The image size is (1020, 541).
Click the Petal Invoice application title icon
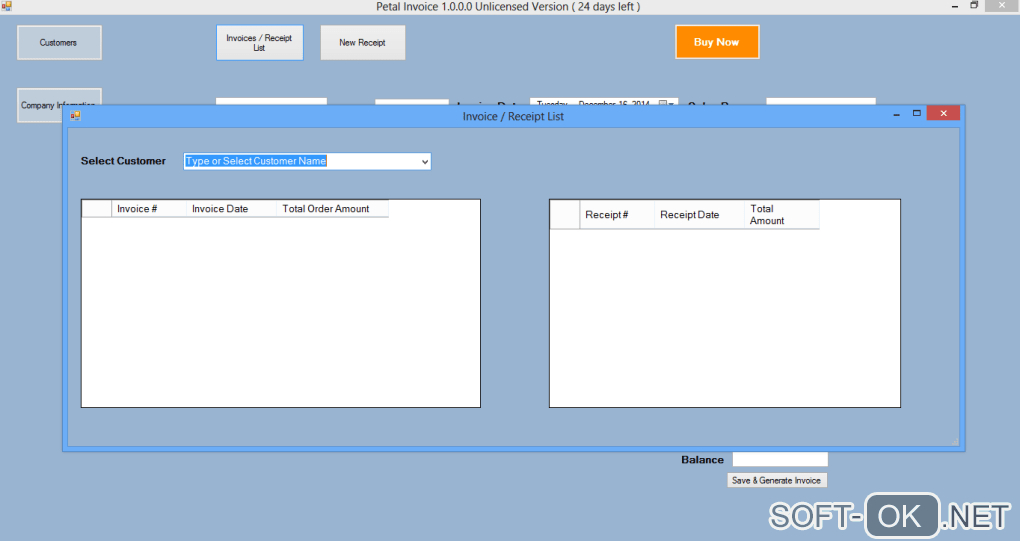[x=7, y=6]
